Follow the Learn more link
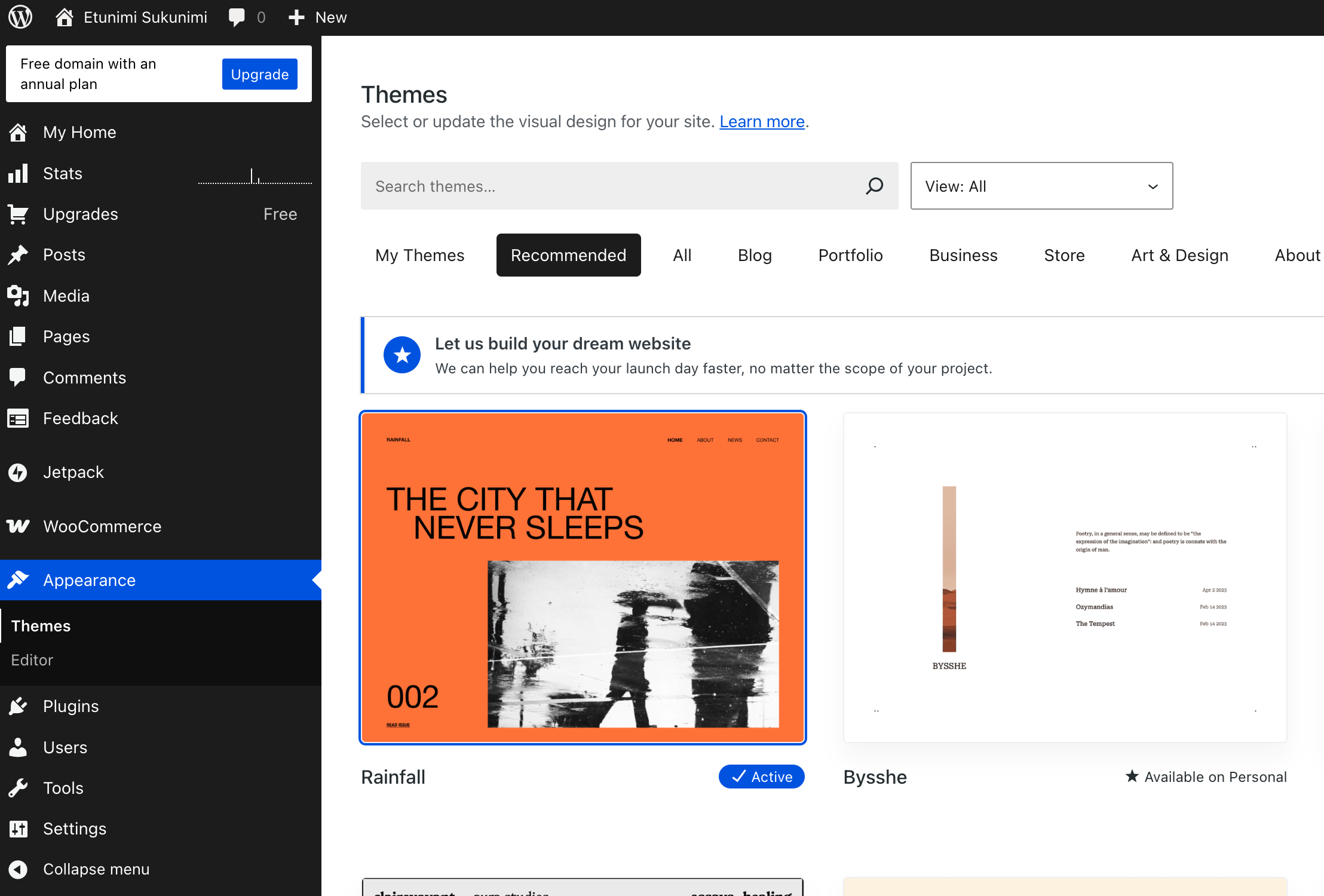The image size is (1324, 896). [x=762, y=121]
